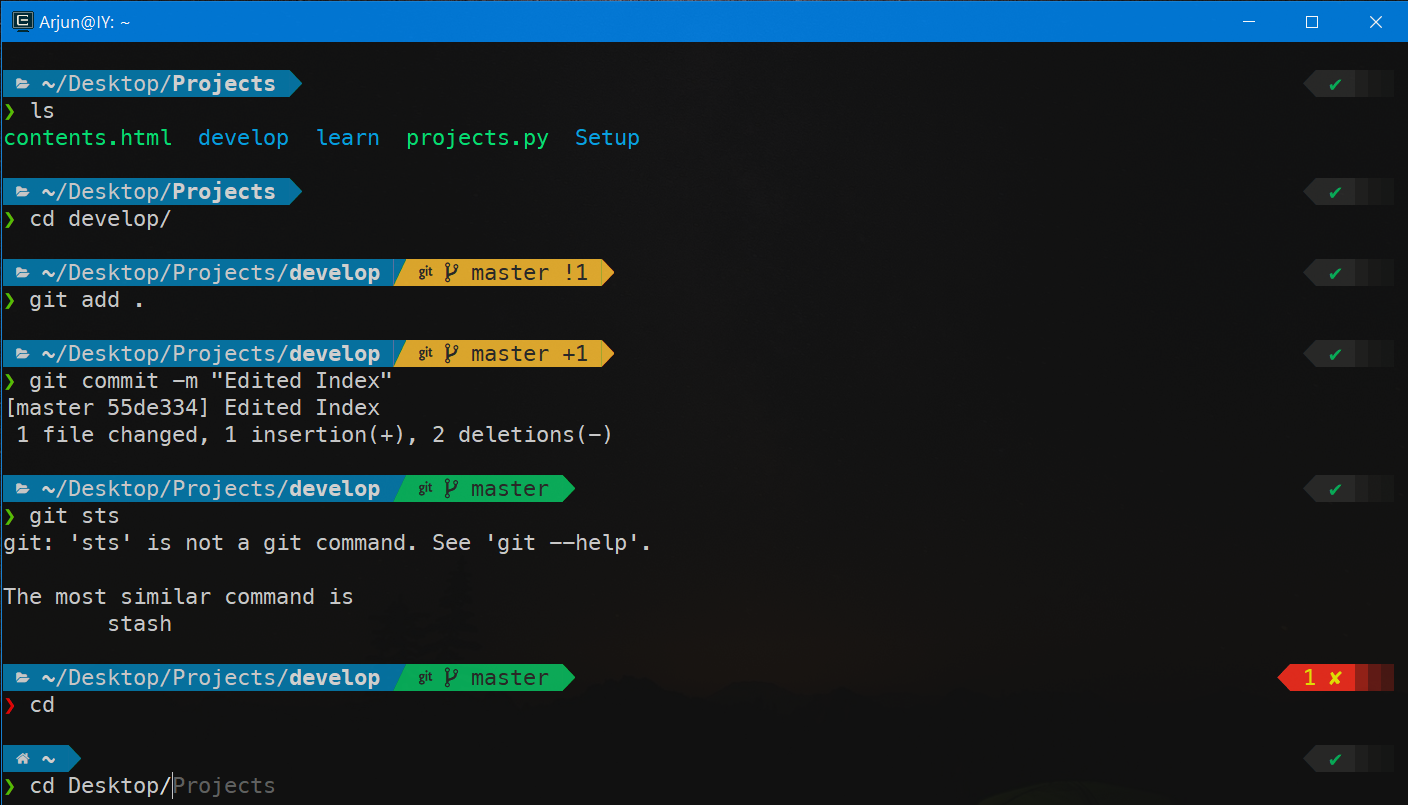Click the yellow 'master !1' git segment
The width and height of the screenshot is (1408, 805).
pos(503,273)
